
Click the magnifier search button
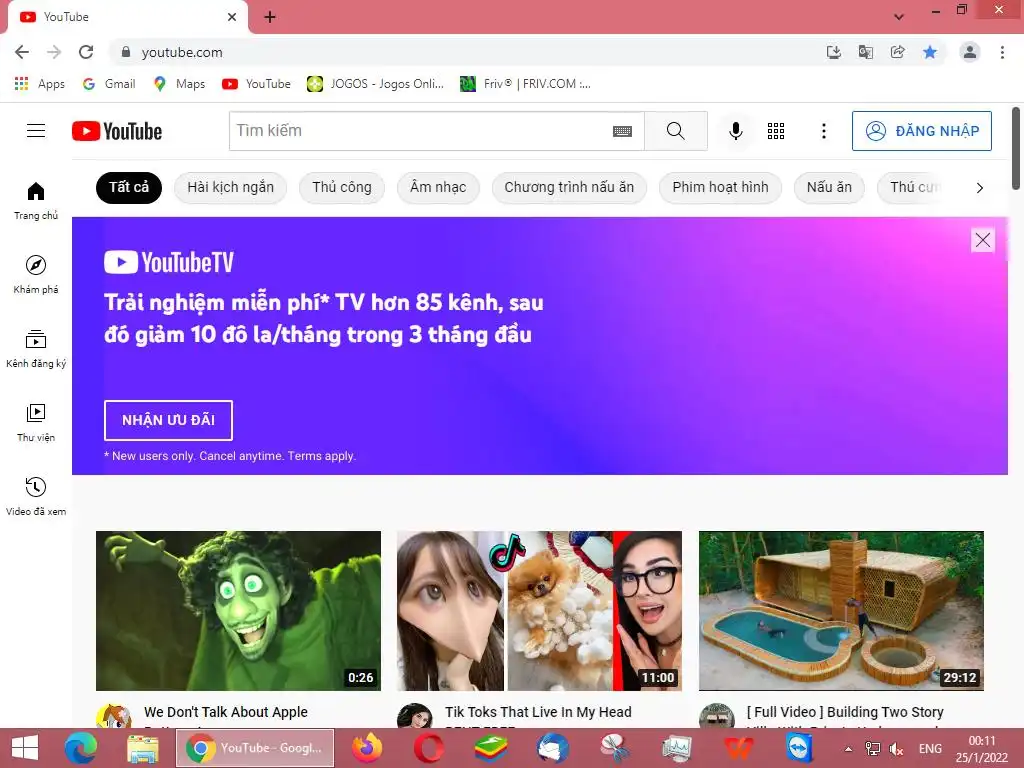[675, 131]
